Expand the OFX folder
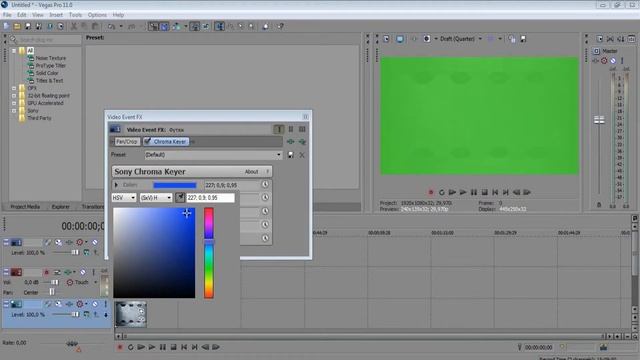The image size is (640, 360). pos(14,88)
